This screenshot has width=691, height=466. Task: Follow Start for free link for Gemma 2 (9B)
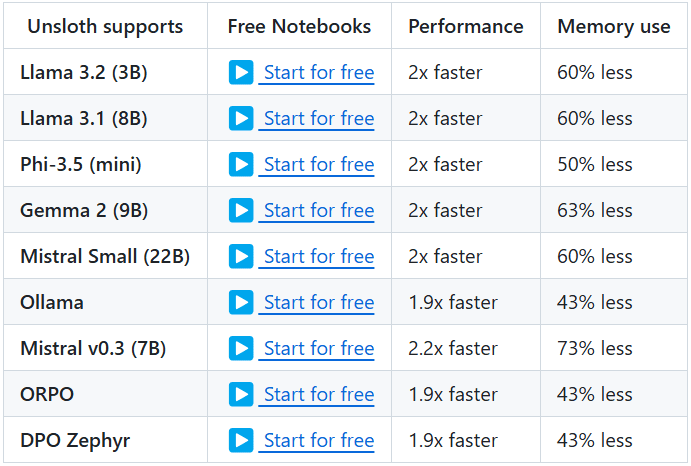click(319, 211)
